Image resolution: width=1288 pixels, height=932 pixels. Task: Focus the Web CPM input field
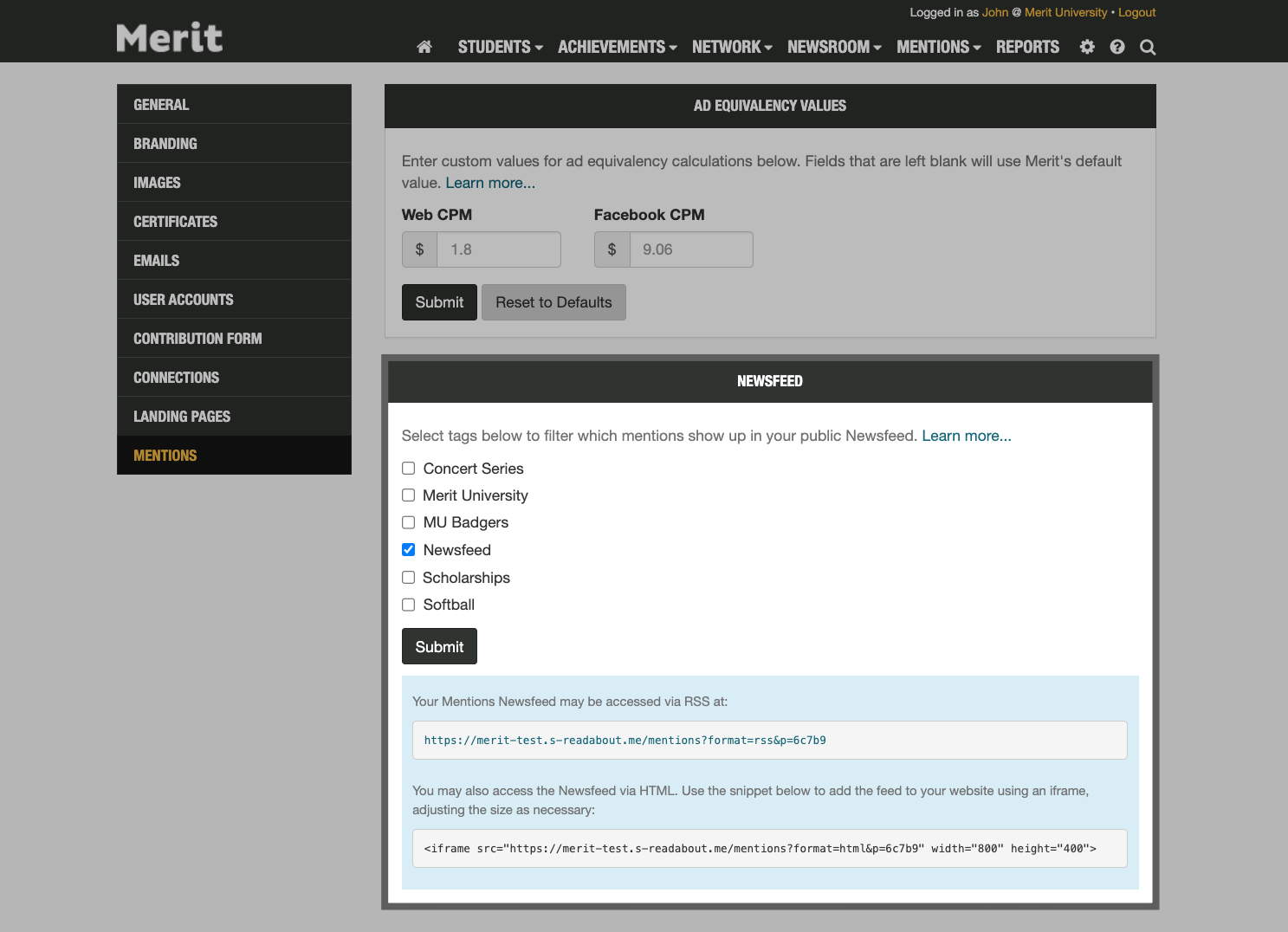click(498, 249)
